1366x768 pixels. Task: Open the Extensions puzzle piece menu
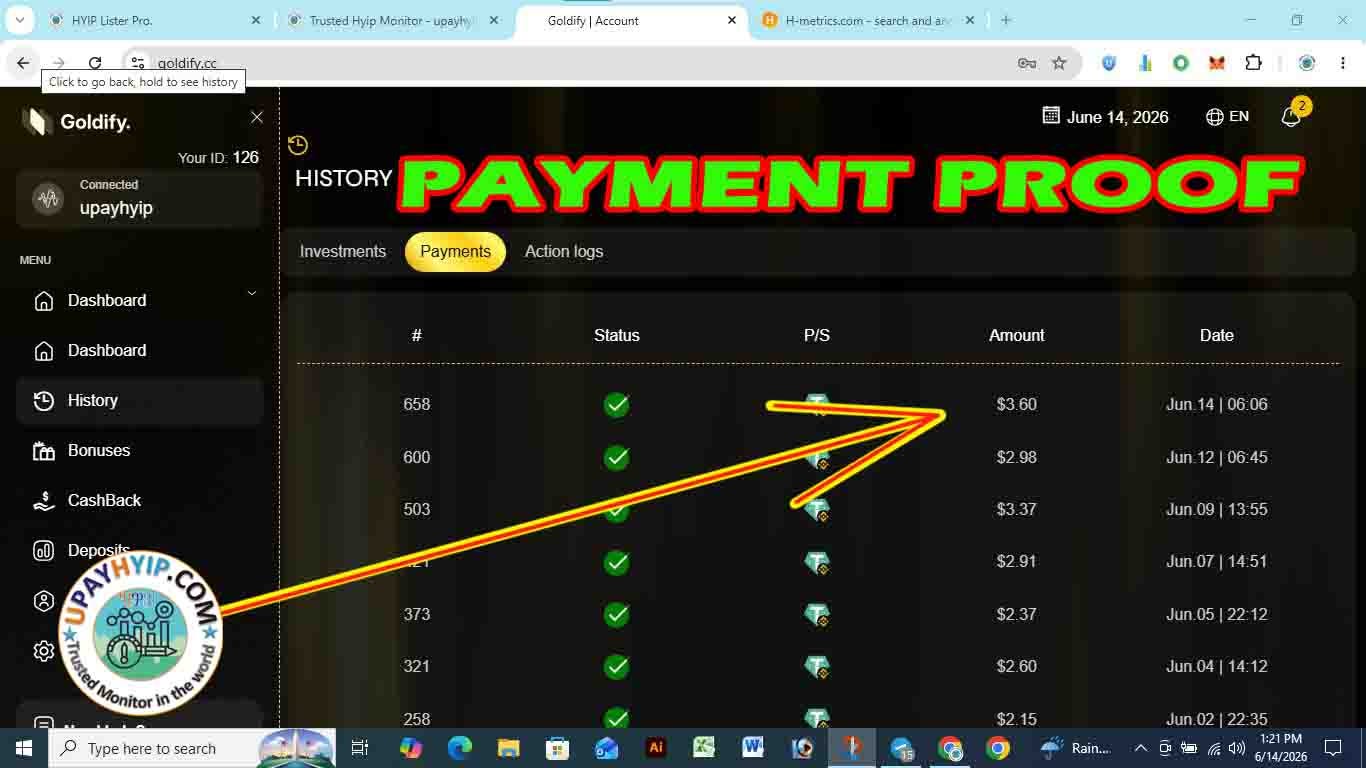click(1253, 63)
